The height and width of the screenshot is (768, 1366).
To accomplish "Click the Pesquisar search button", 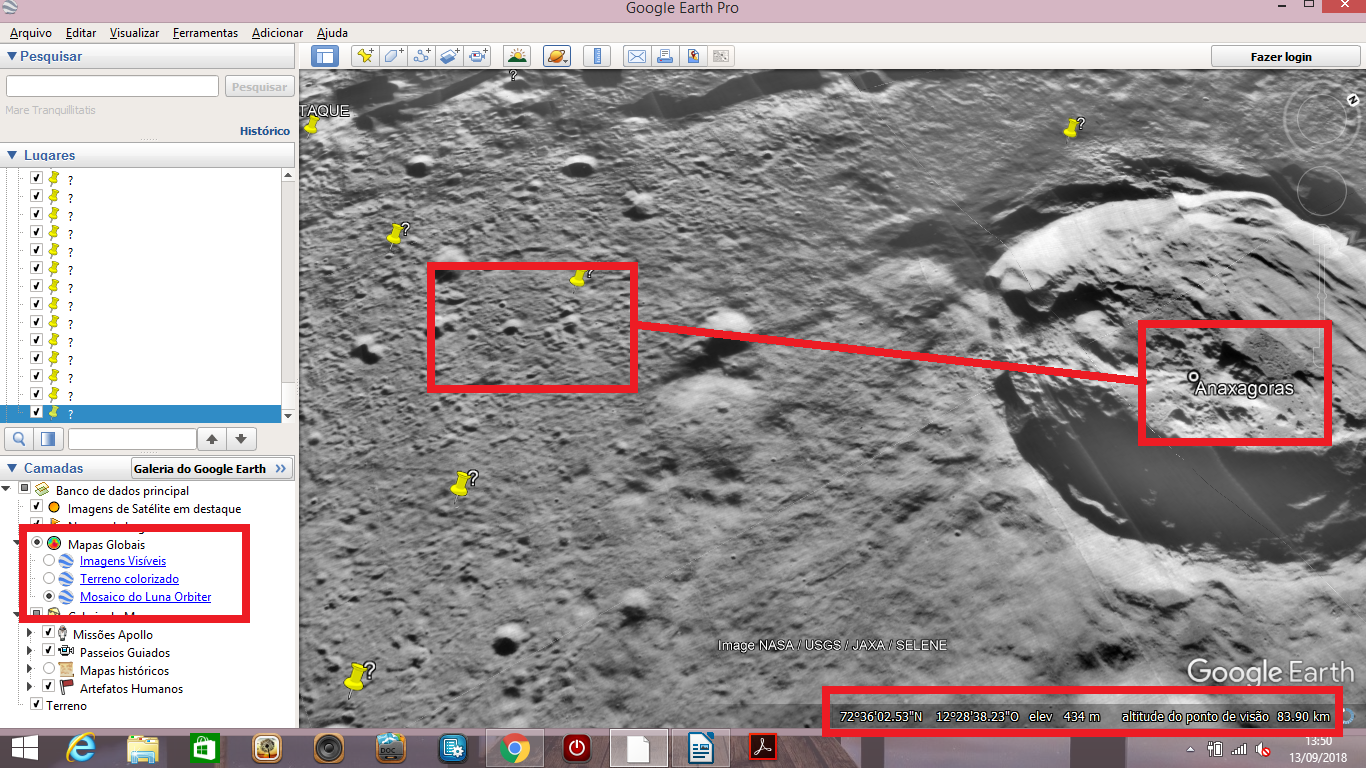I will (x=259, y=87).
